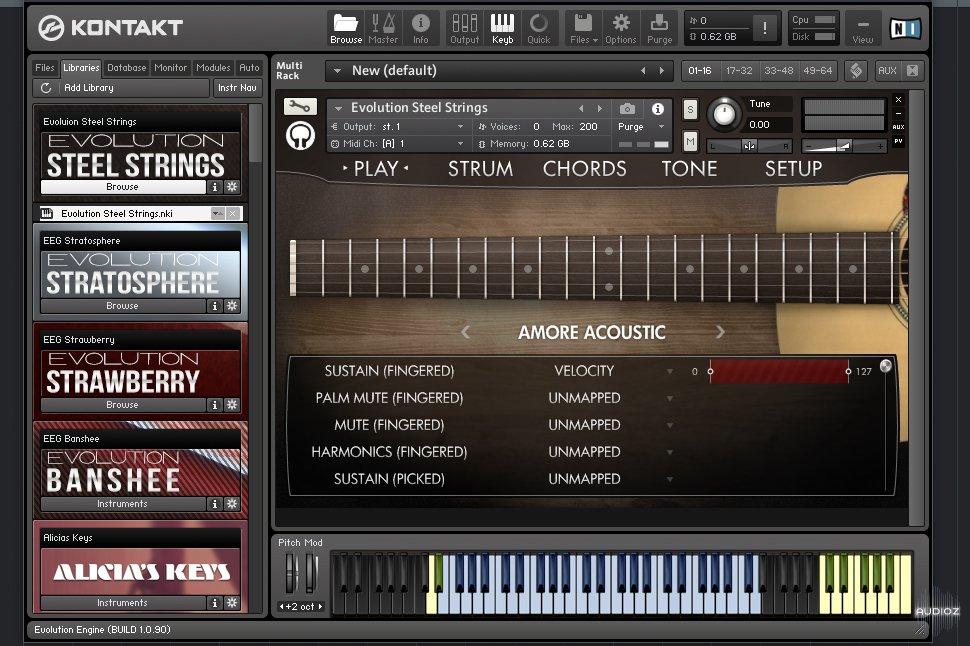Image resolution: width=970 pixels, height=646 pixels.
Task: Switch to the Modules tab
Action: pos(213,67)
